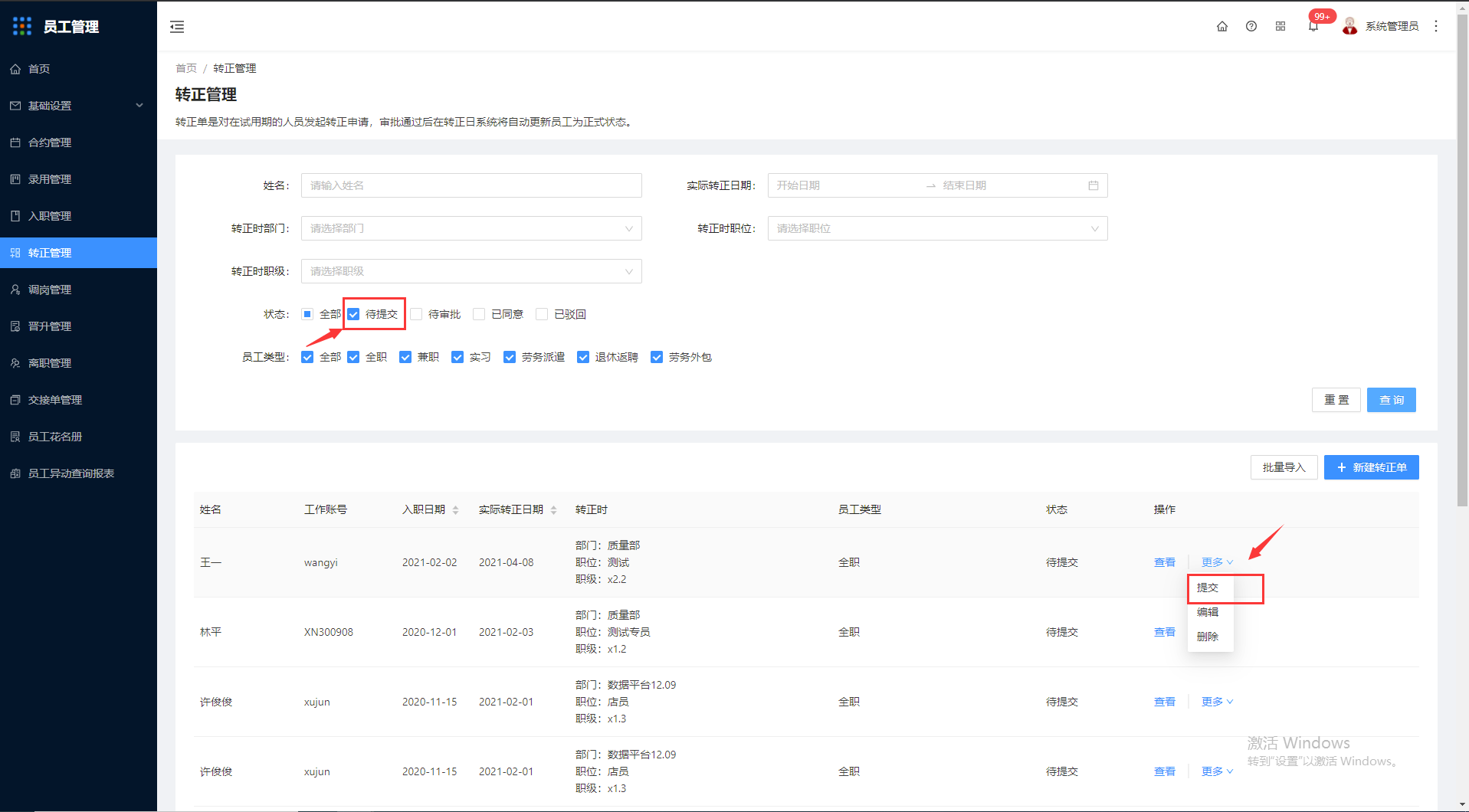Open 首页 in the sidebar
Screen dimensions: 1469x812
(78, 69)
